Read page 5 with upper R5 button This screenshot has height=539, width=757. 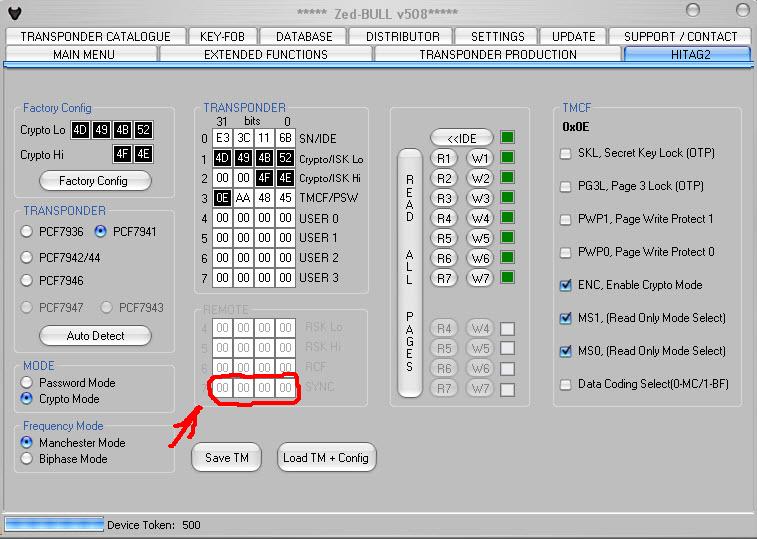click(444, 238)
